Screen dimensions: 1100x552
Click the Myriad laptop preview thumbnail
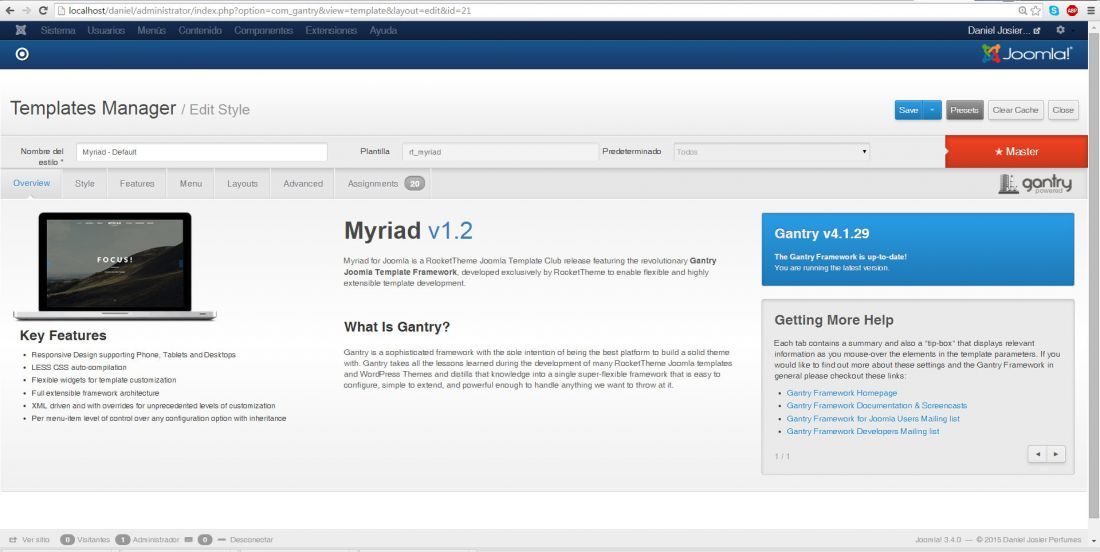coord(114,266)
